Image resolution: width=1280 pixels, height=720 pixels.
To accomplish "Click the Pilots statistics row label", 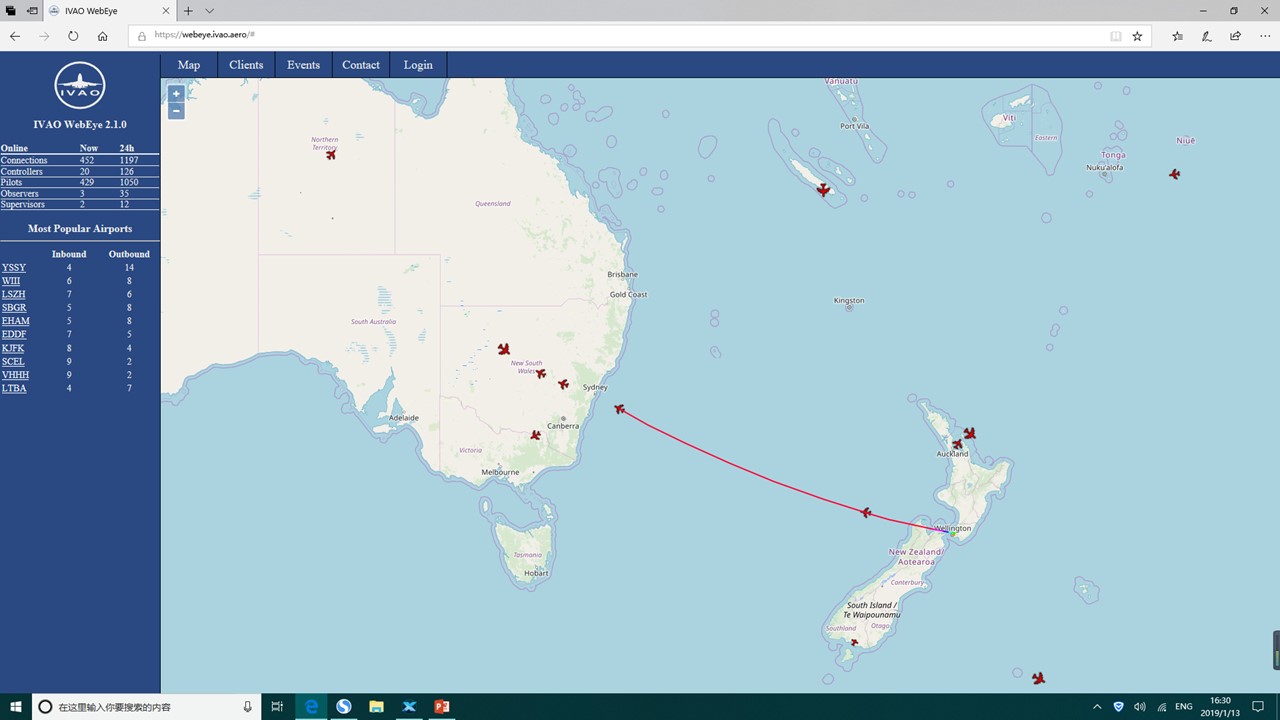I will [11, 182].
